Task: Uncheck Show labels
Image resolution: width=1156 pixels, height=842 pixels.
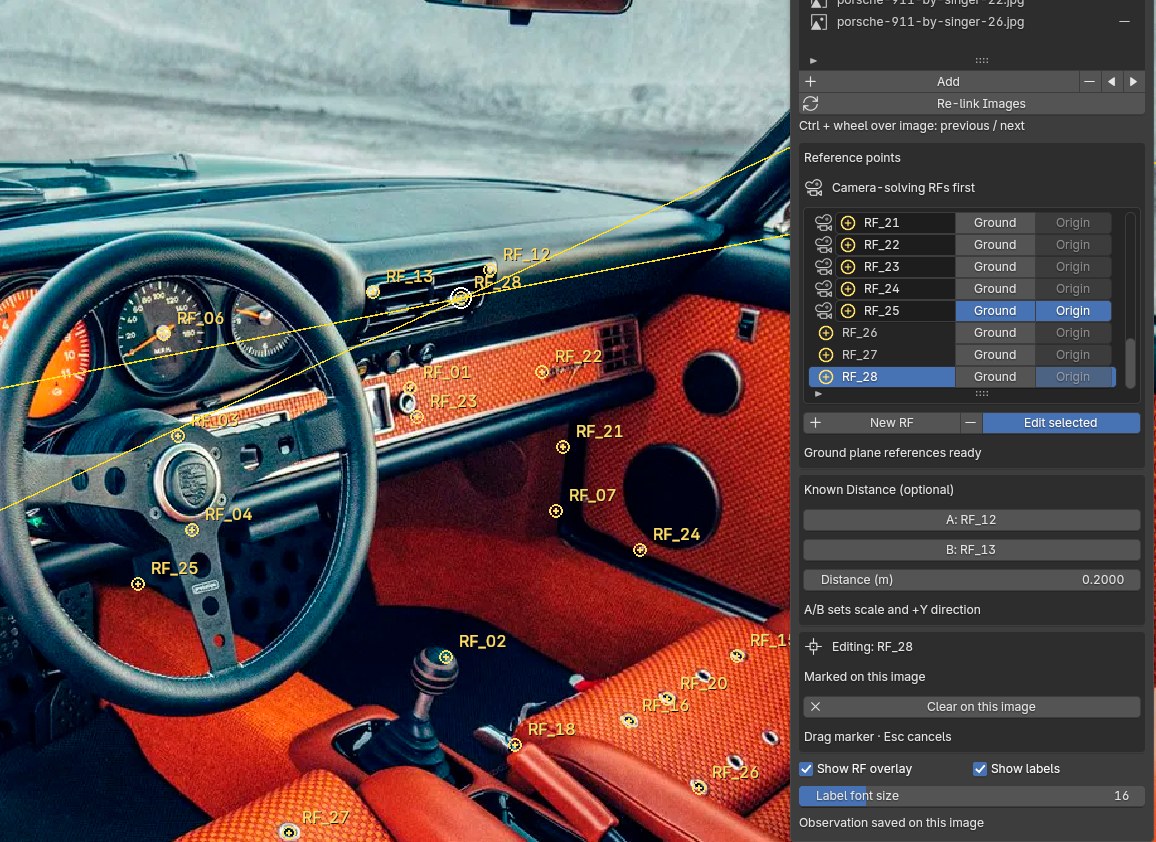Action: tap(980, 769)
